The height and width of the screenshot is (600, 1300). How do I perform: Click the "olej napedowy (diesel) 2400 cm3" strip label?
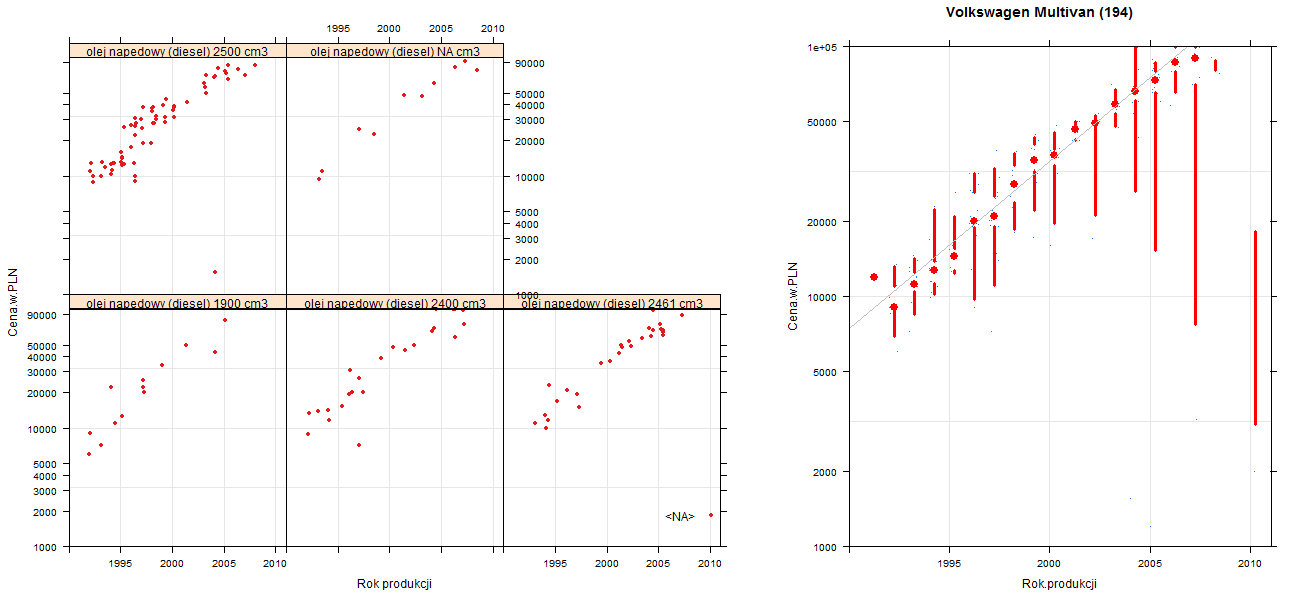[x=395, y=303]
